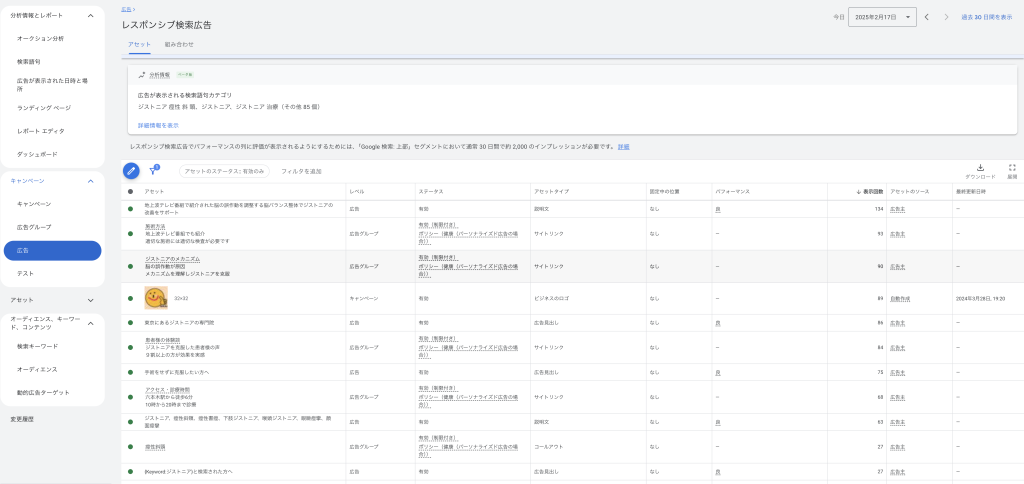Click 過去 30 日間を表示 link
This screenshot has width=1024, height=484.
coord(986,17)
